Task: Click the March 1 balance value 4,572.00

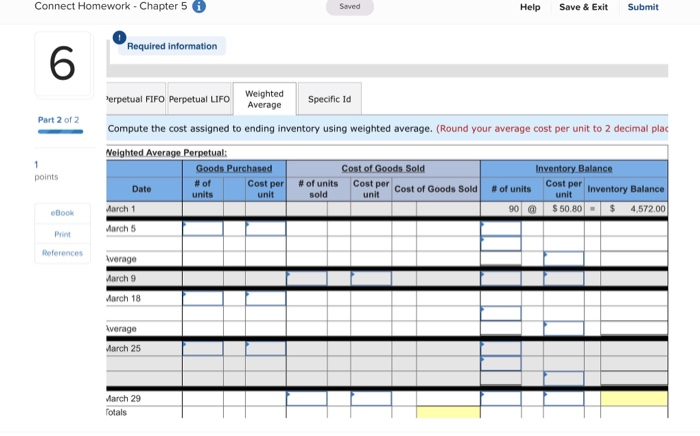Action: [x=648, y=209]
